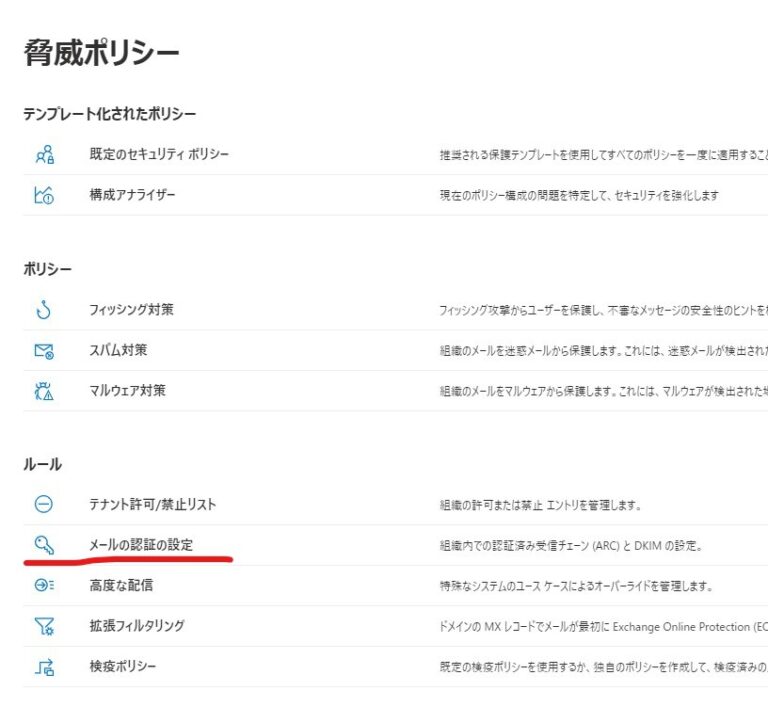Open スパム対策 policy
Viewport: 768px width, 707px height.
coord(118,350)
